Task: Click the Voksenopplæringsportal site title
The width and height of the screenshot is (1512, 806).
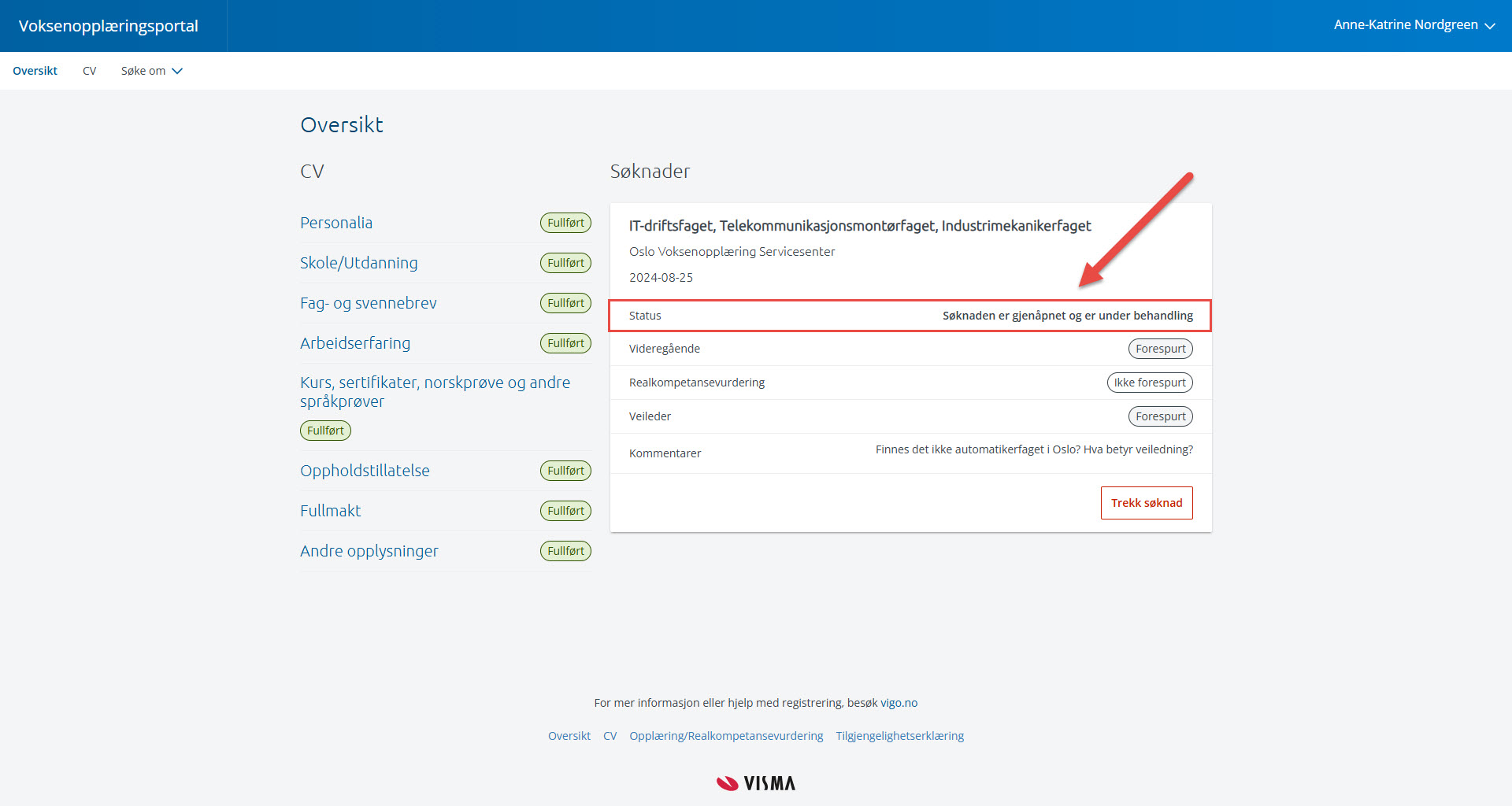Action: 109,26
